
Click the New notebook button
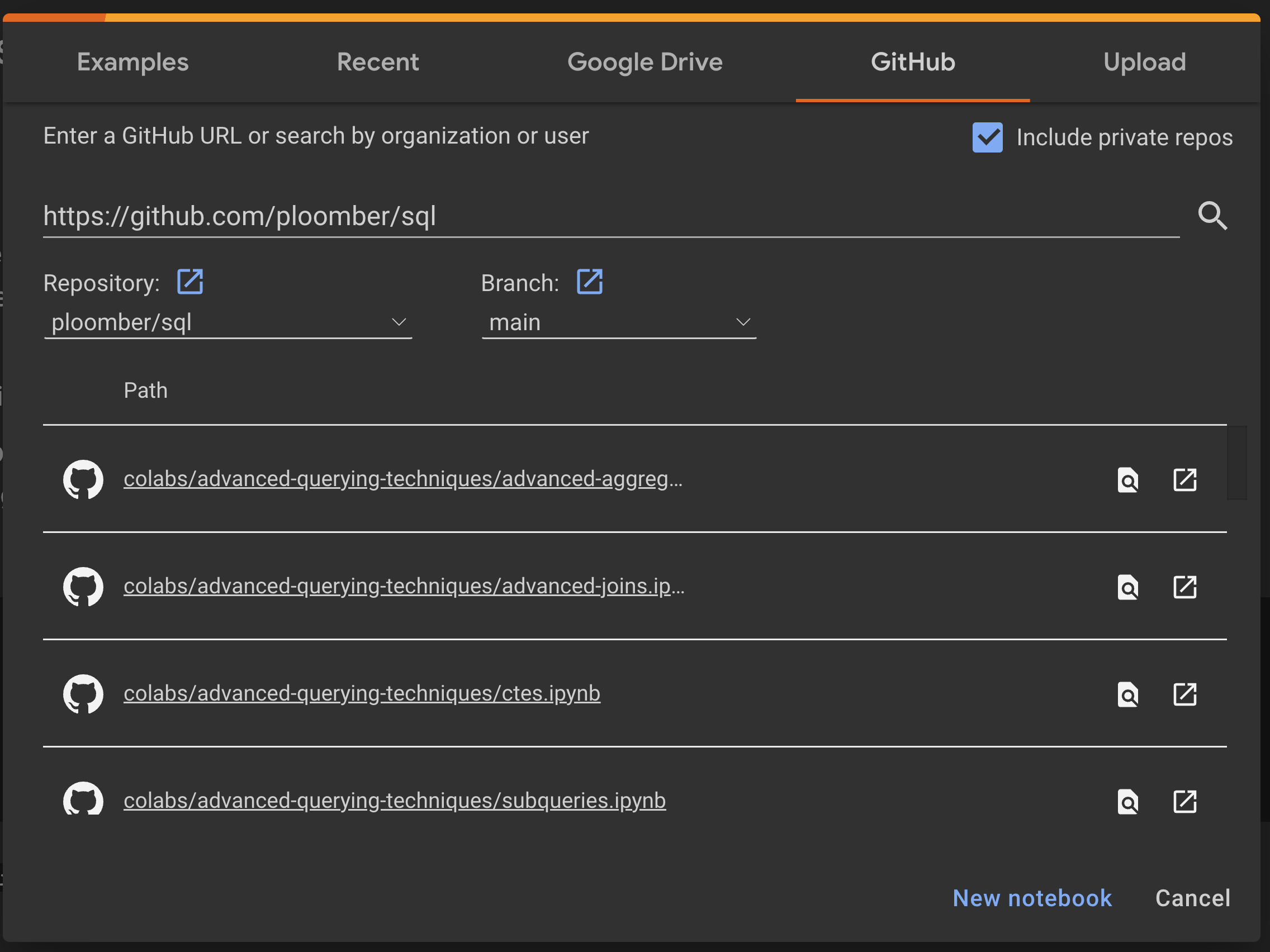tap(1032, 898)
